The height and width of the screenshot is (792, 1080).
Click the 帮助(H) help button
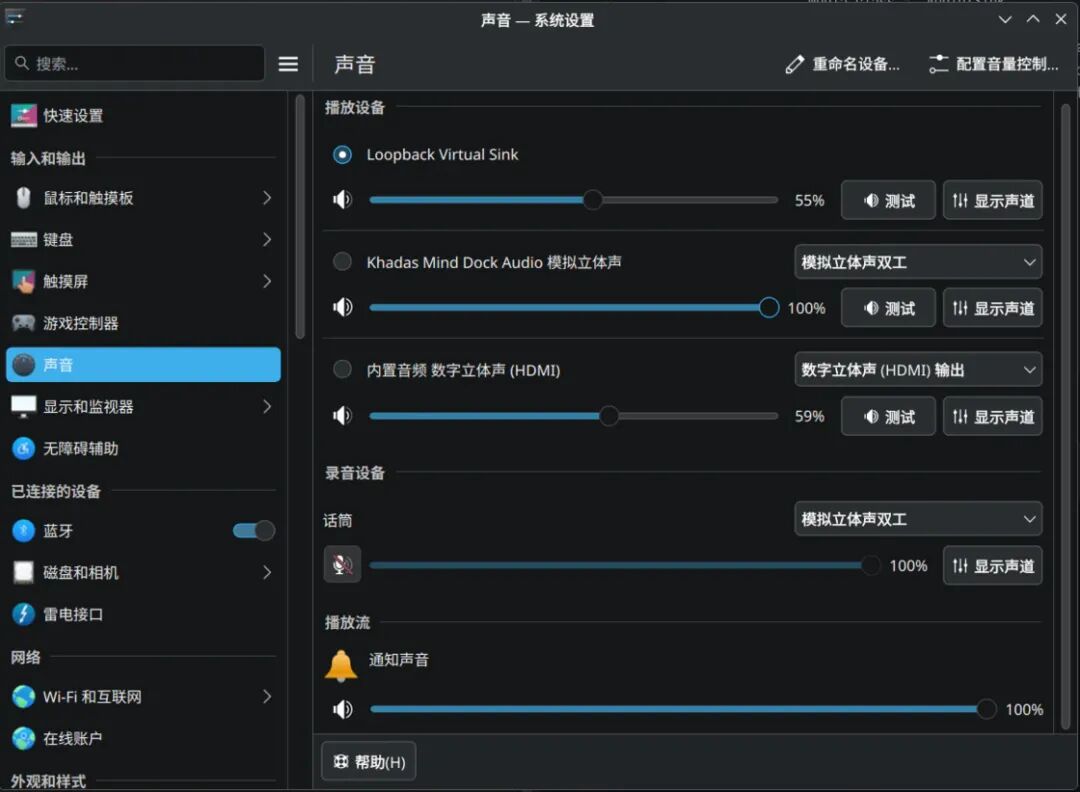pos(368,762)
